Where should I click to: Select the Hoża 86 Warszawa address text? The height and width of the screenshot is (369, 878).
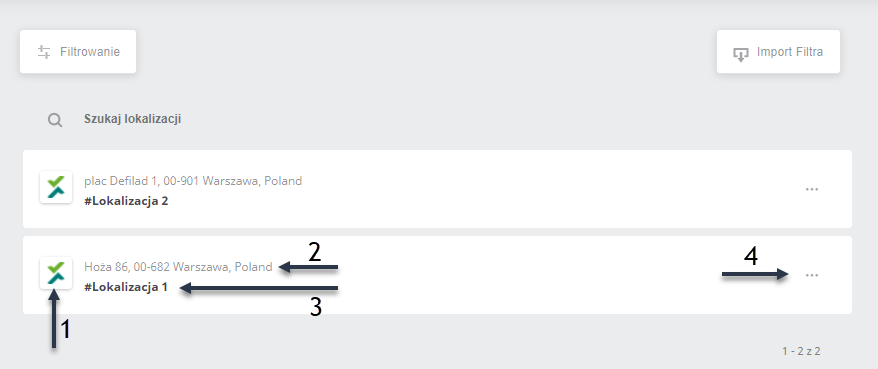pos(178,267)
